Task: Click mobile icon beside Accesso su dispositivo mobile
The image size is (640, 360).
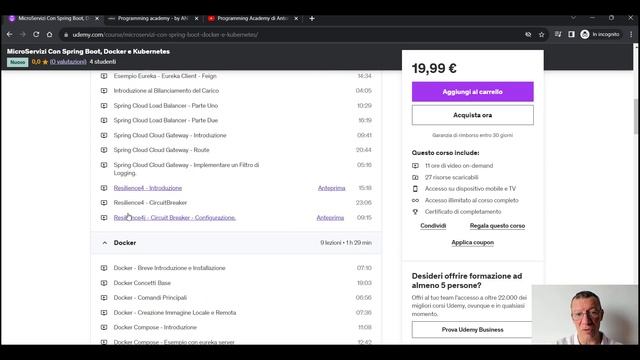Action: click(415, 189)
